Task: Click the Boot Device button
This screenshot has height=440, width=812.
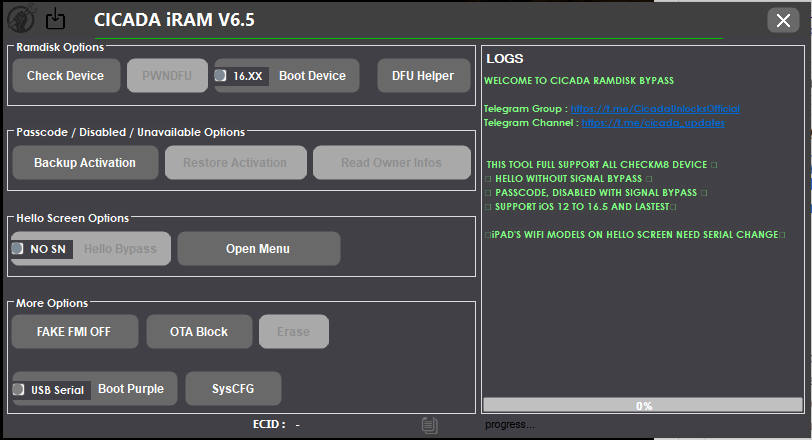Action: pos(312,76)
